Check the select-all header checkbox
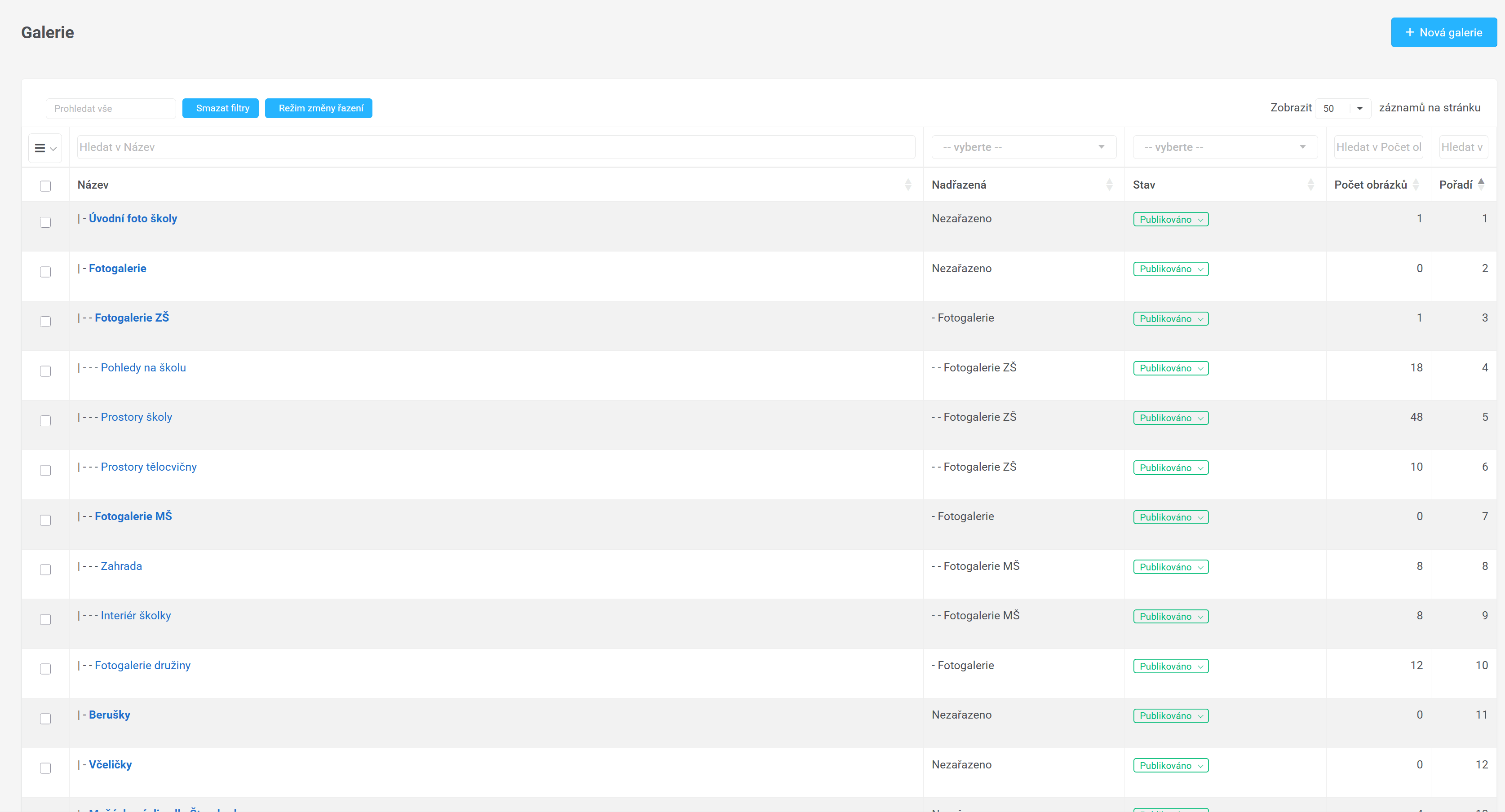This screenshot has height=812, width=1505. [x=45, y=186]
